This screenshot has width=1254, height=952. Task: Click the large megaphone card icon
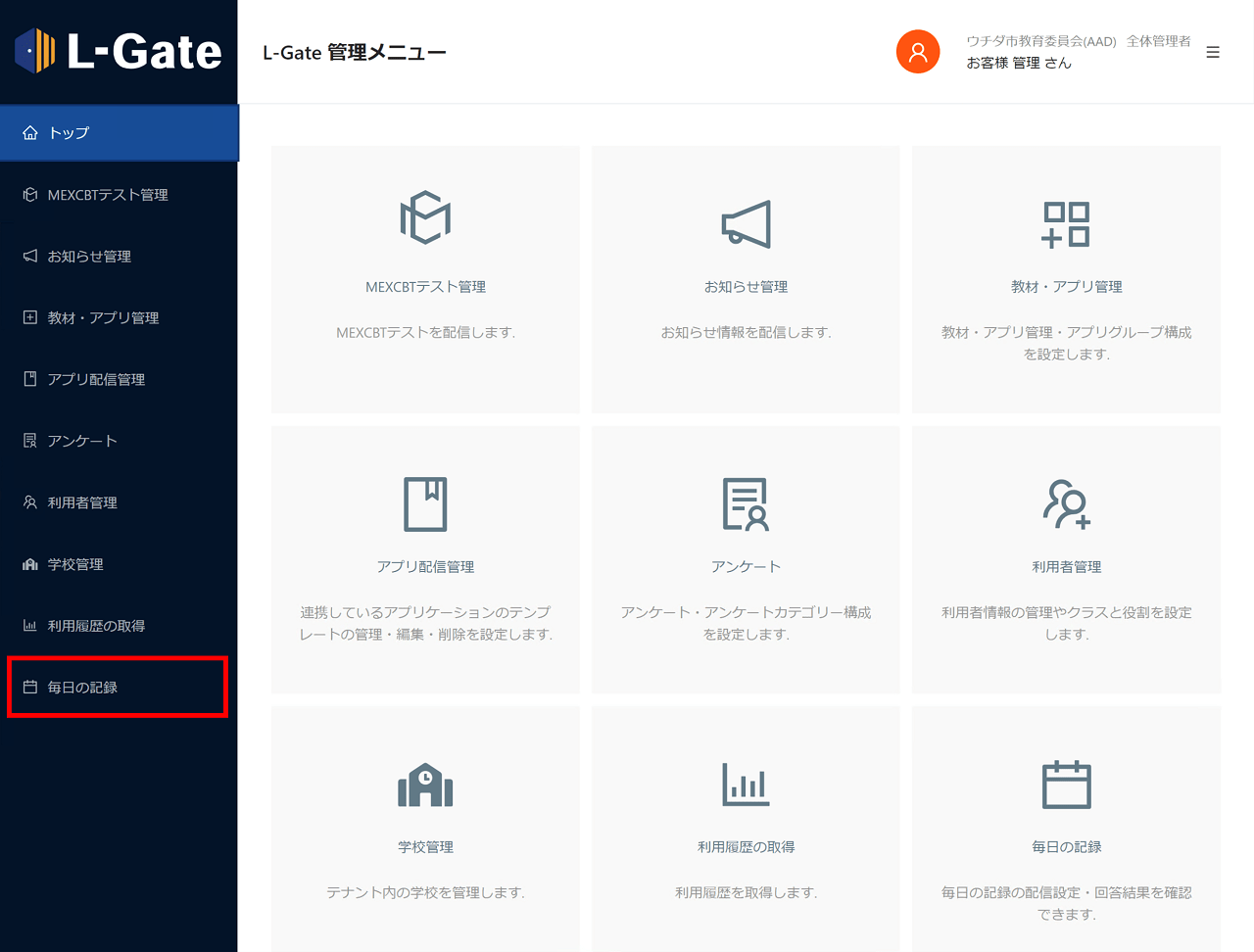(746, 223)
